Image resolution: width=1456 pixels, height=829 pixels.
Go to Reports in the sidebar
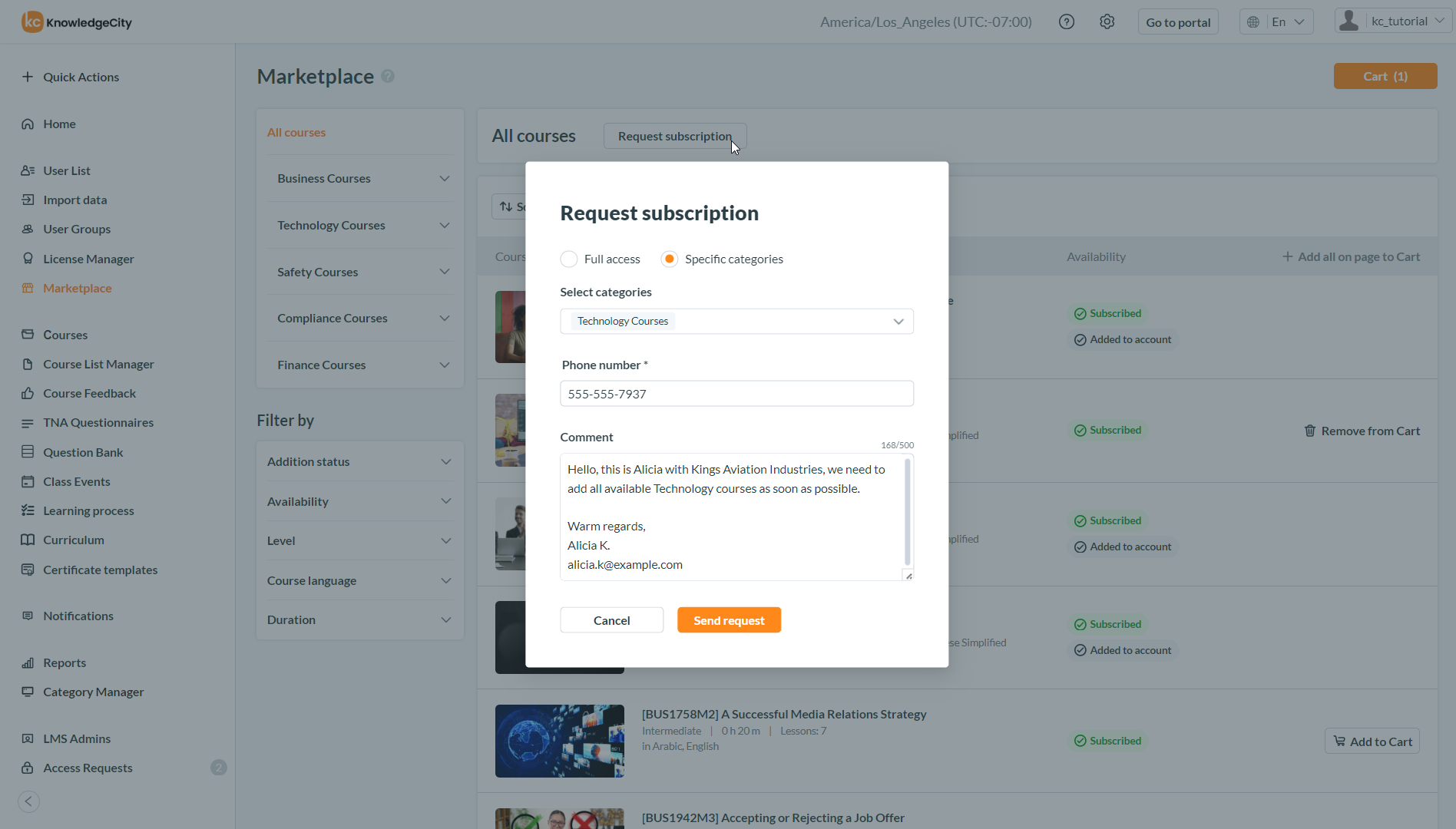(x=65, y=662)
